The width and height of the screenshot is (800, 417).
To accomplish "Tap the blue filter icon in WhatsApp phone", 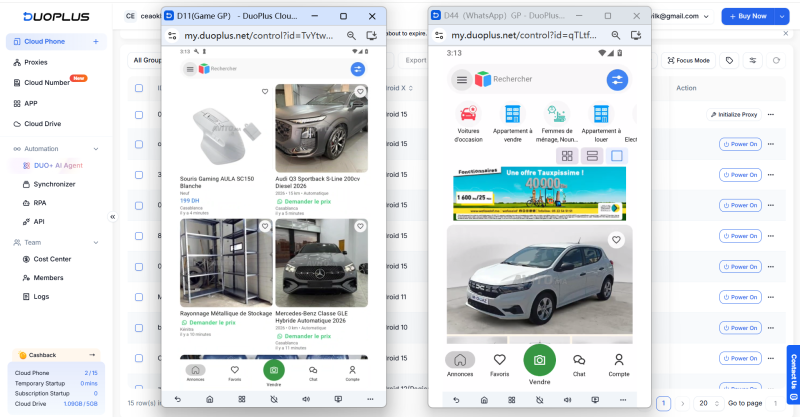I will (617, 80).
